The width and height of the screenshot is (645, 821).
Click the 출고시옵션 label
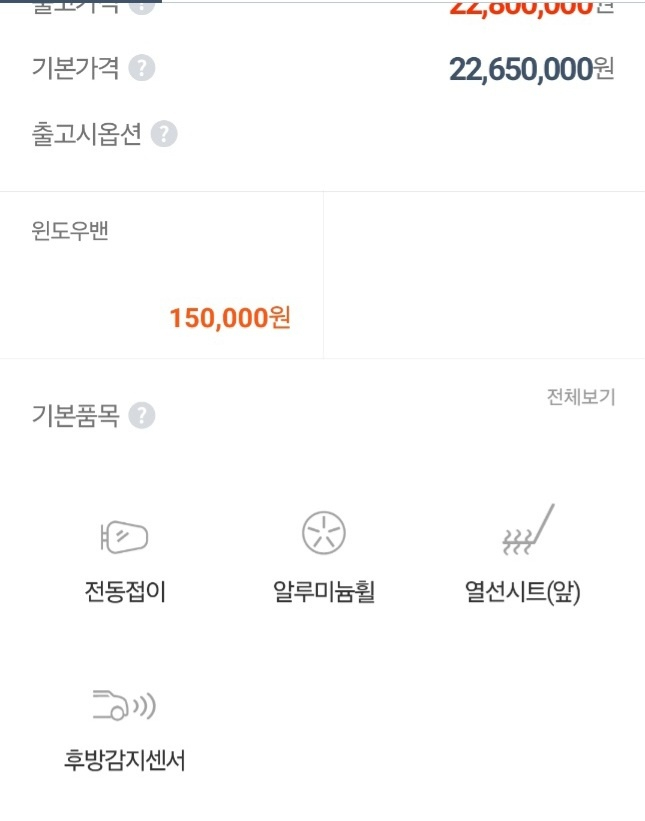click(x=86, y=134)
